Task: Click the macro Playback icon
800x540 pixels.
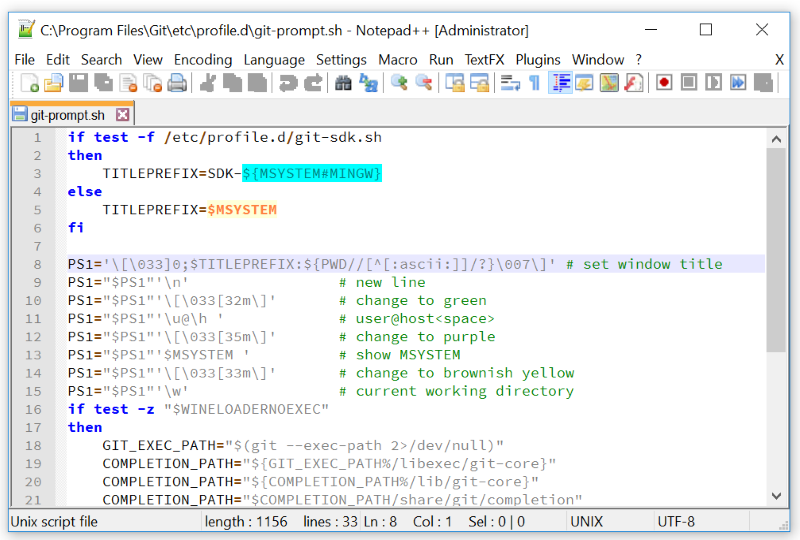Action: 714,83
